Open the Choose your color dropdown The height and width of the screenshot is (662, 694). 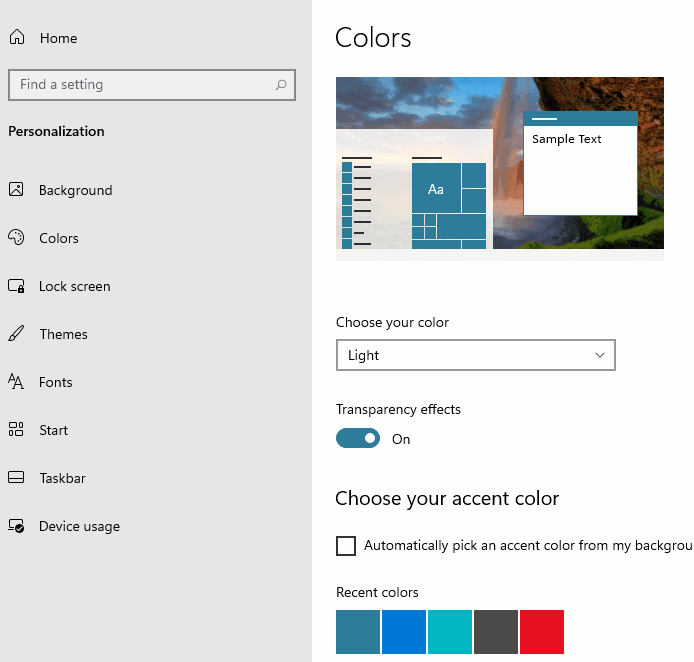476,355
